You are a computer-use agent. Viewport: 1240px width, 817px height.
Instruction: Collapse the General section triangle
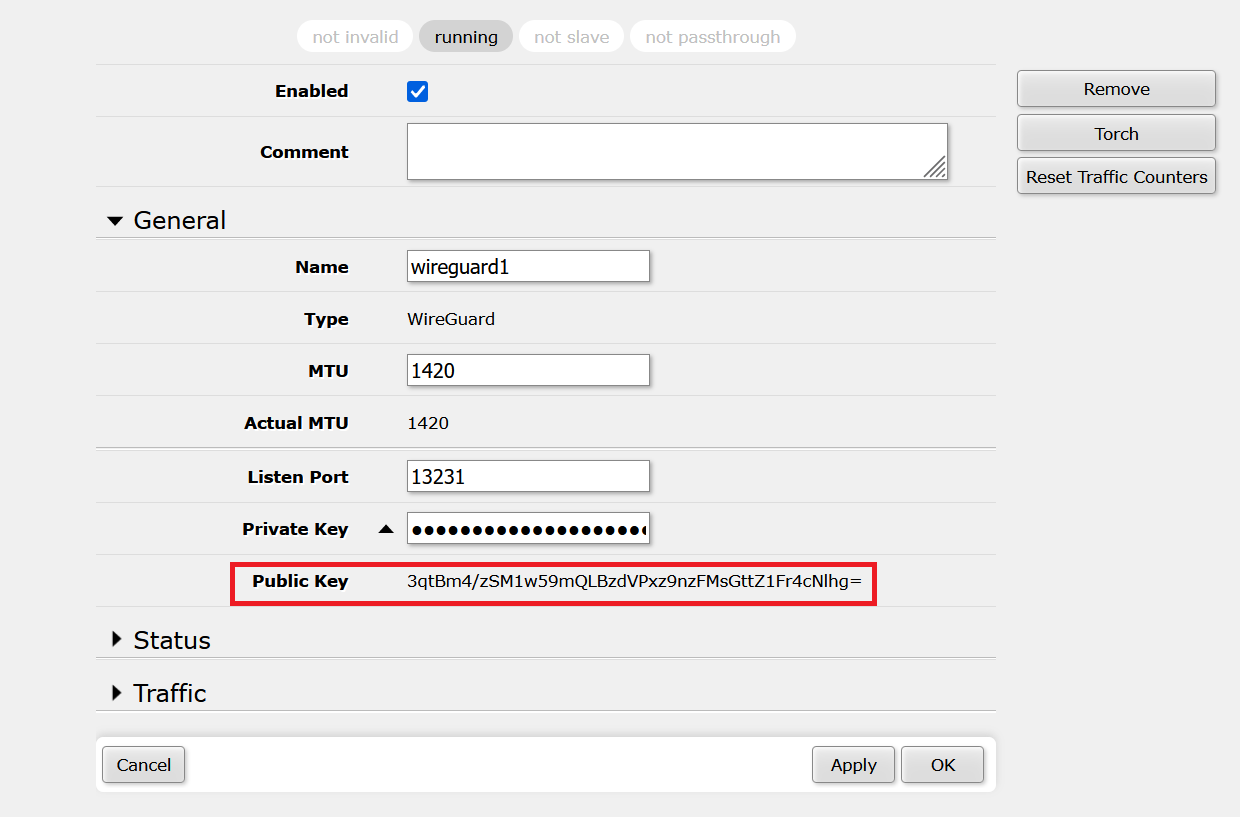(x=115, y=221)
